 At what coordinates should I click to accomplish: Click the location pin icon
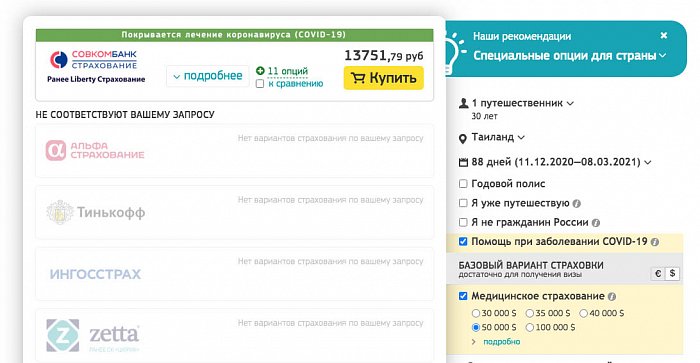tap(463, 139)
